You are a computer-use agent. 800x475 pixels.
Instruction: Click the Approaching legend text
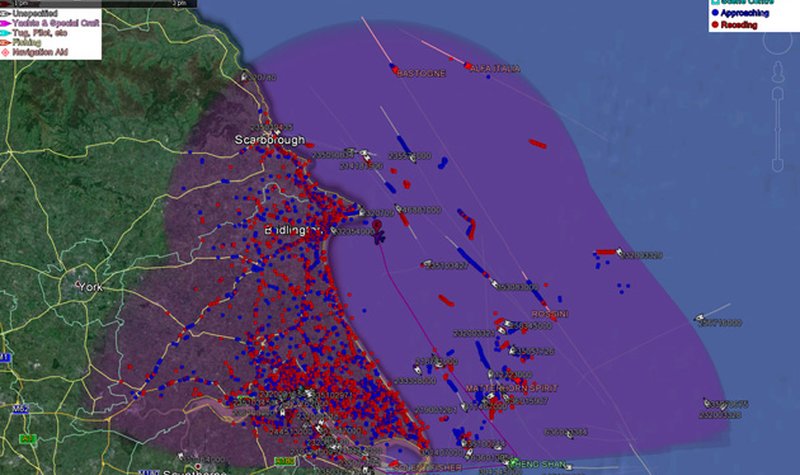click(x=745, y=13)
